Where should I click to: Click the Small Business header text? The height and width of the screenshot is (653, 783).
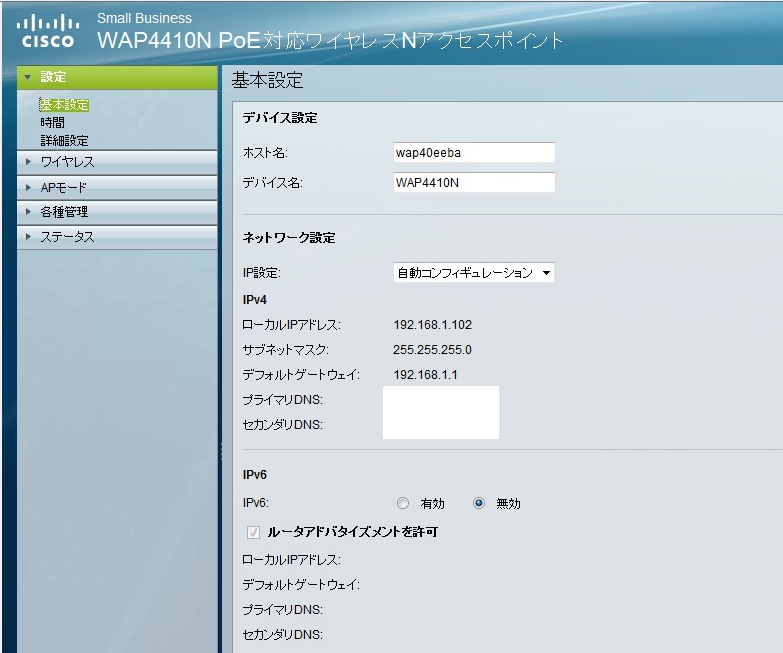click(x=144, y=18)
